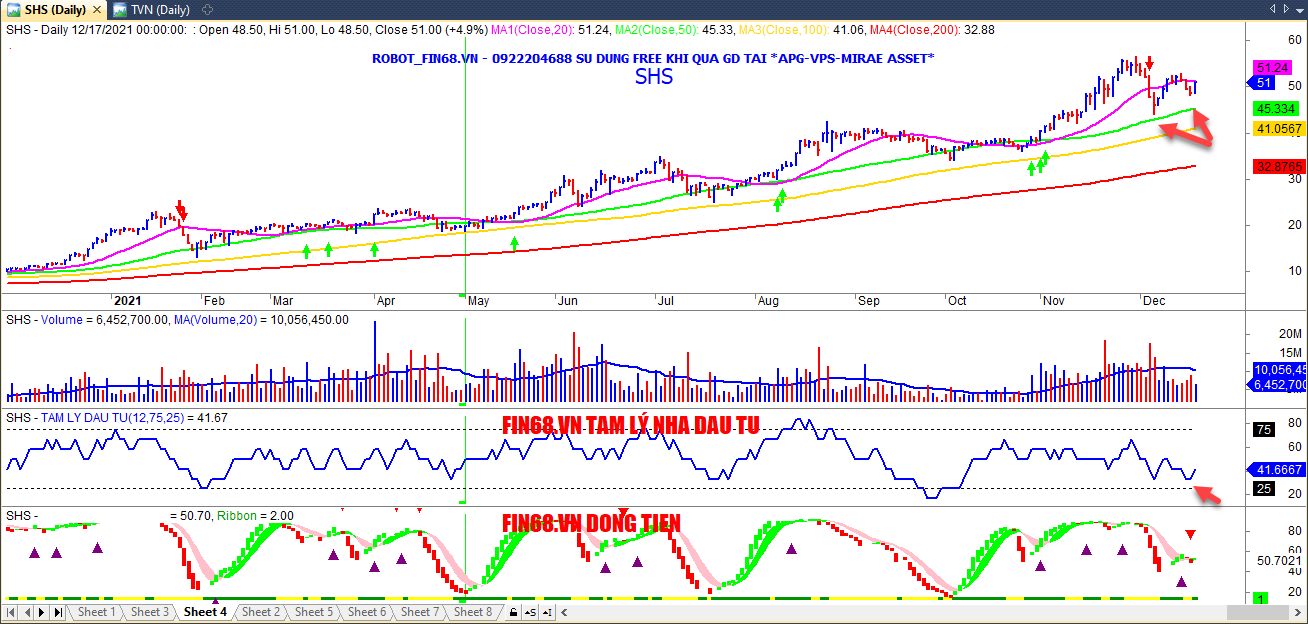1308x624 pixels.
Task: Toggle the symbol link S icon
Action: 529,612
